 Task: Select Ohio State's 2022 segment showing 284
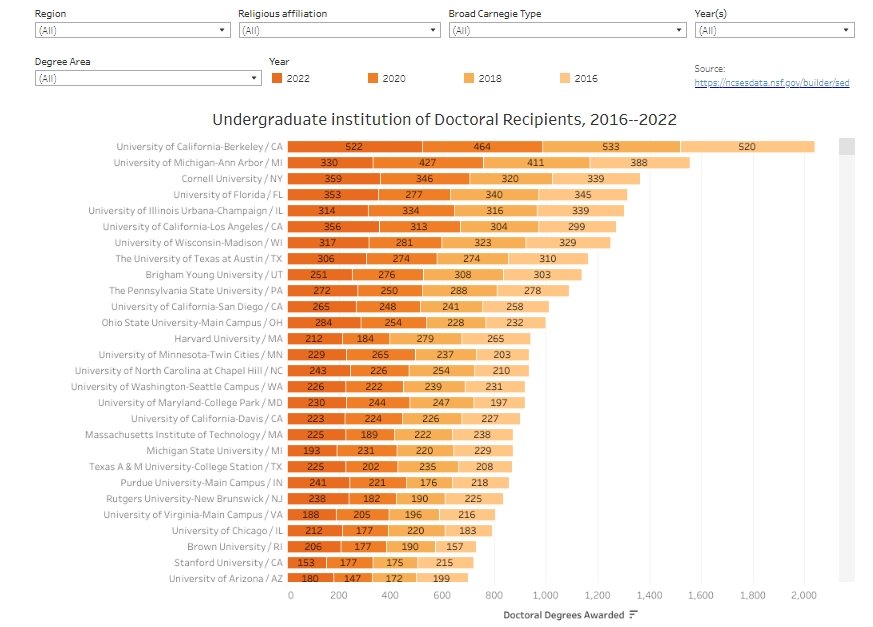click(x=324, y=322)
